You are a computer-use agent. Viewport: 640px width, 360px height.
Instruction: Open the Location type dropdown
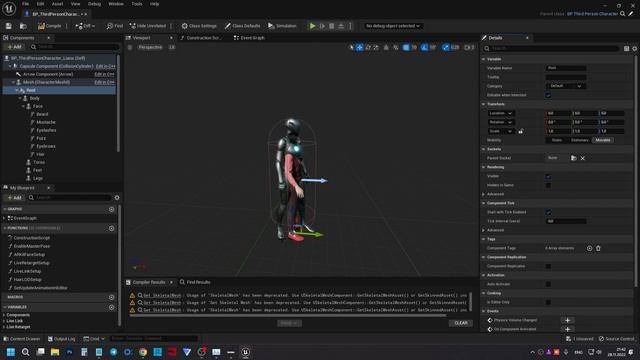tap(500, 113)
